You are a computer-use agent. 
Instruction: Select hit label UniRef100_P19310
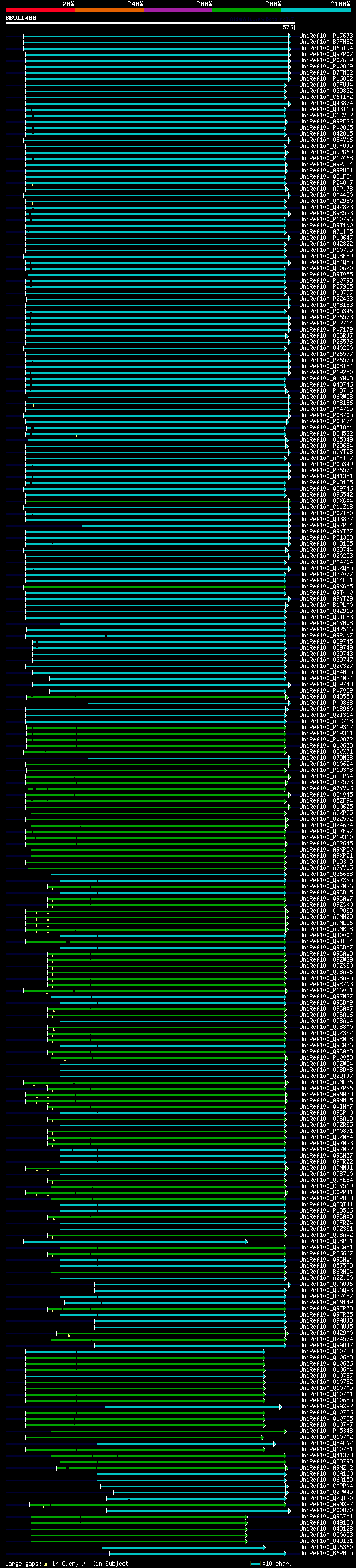pyautogui.click(x=326, y=837)
